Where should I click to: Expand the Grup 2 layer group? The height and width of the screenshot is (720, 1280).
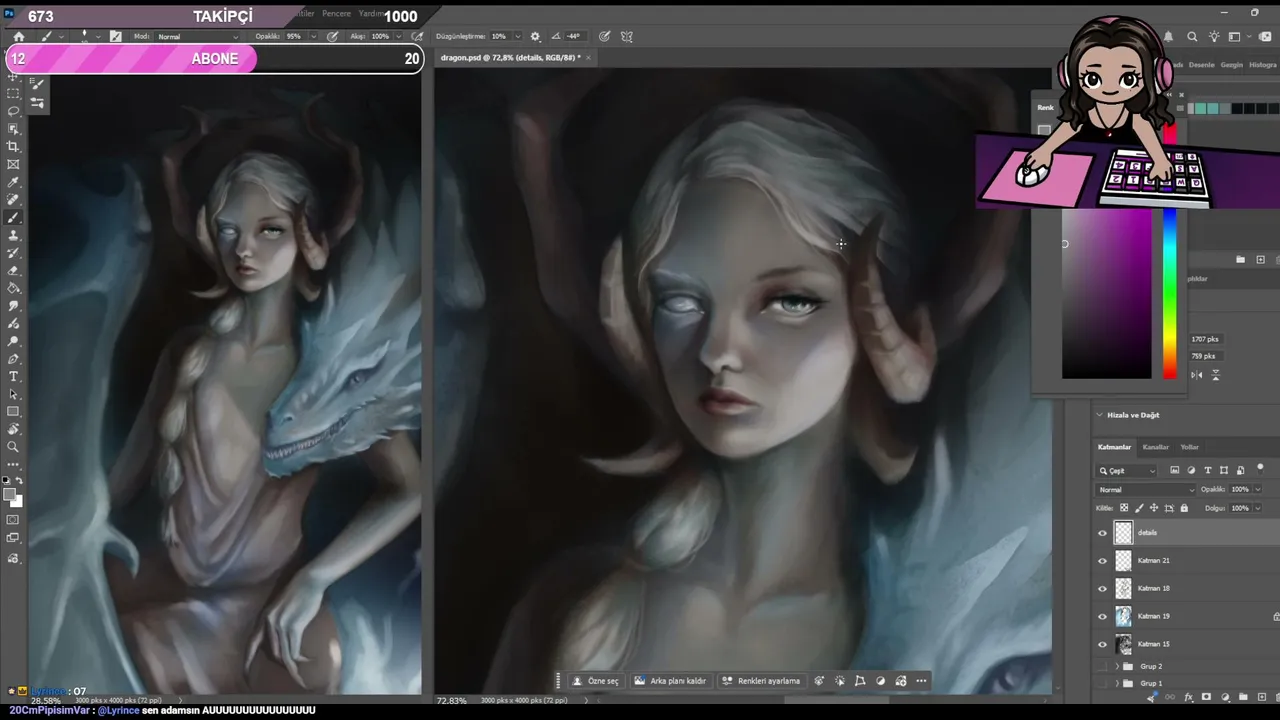pos(1117,666)
